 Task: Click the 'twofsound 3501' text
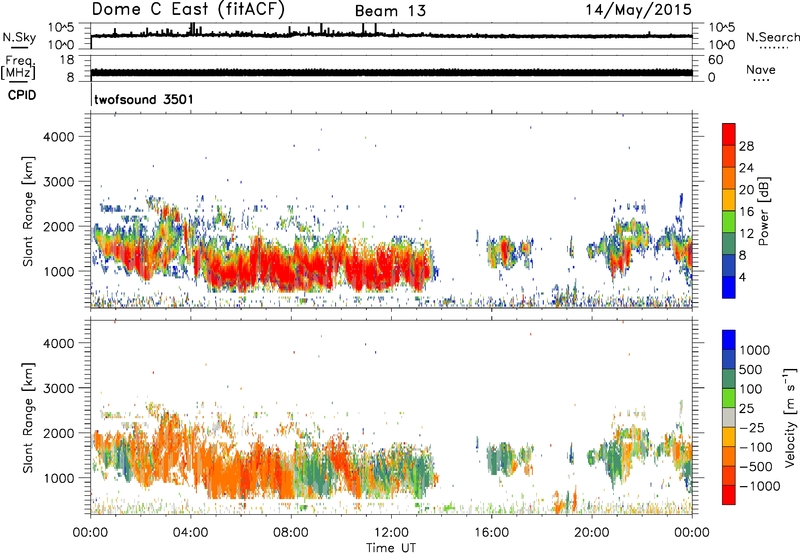tap(144, 99)
